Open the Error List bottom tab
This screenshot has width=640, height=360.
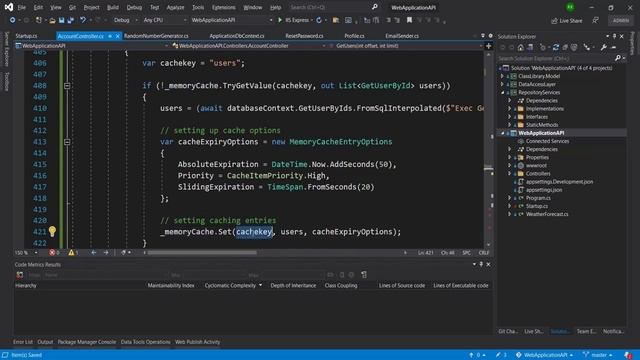coord(22,342)
